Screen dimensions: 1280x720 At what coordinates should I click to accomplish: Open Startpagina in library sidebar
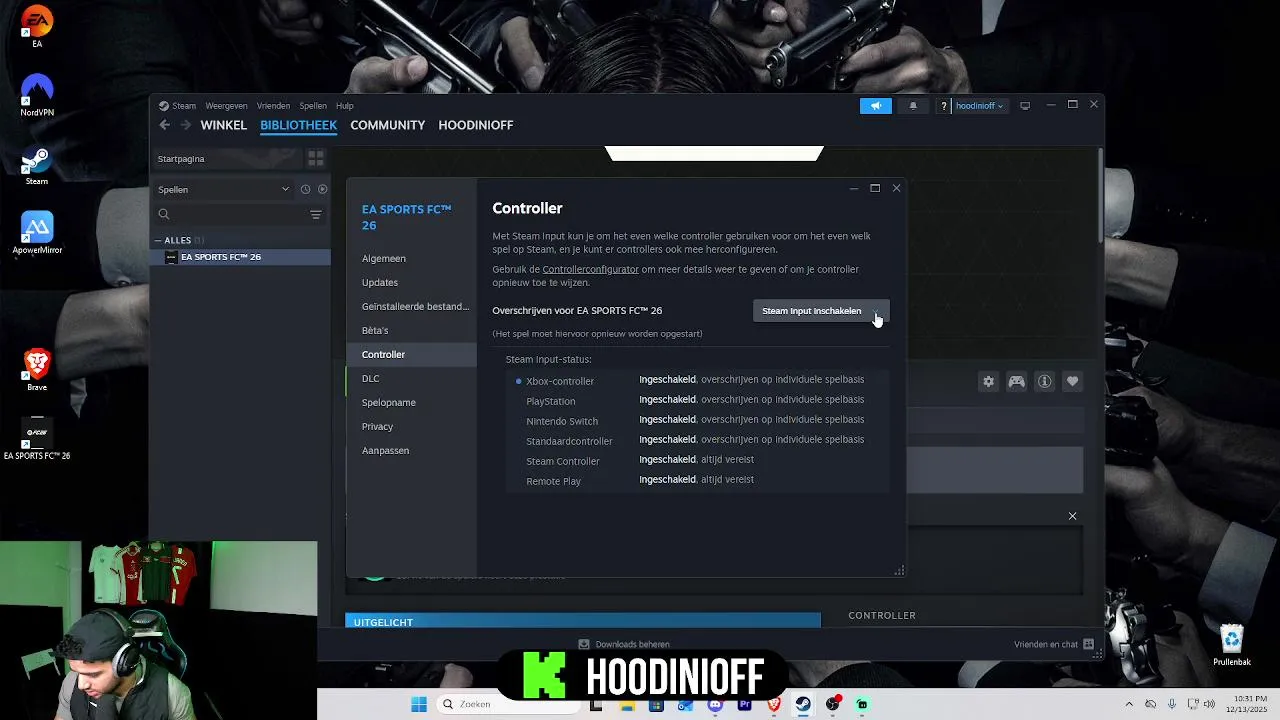point(228,159)
